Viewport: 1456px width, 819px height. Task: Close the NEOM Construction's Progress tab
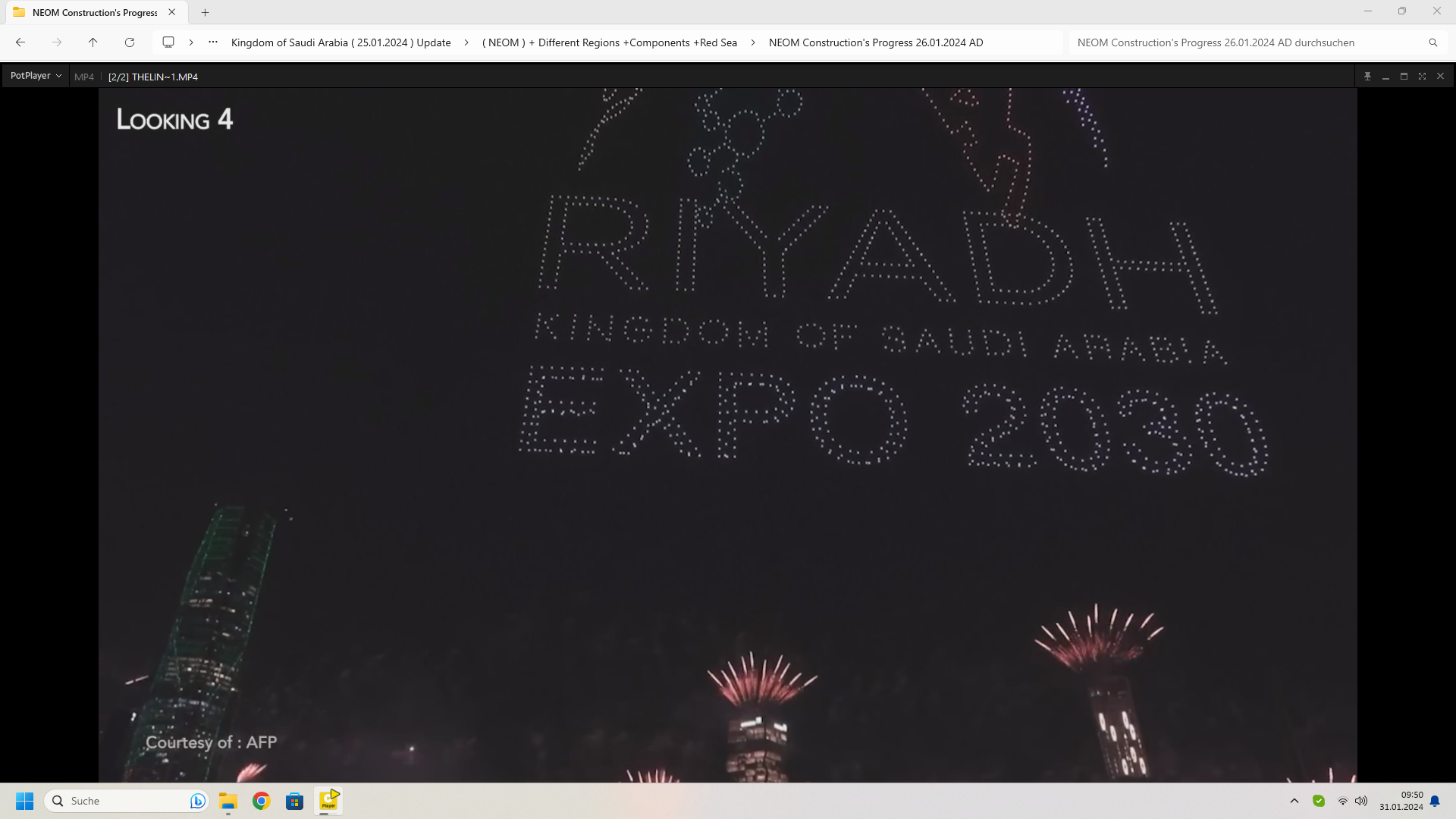pyautogui.click(x=172, y=12)
